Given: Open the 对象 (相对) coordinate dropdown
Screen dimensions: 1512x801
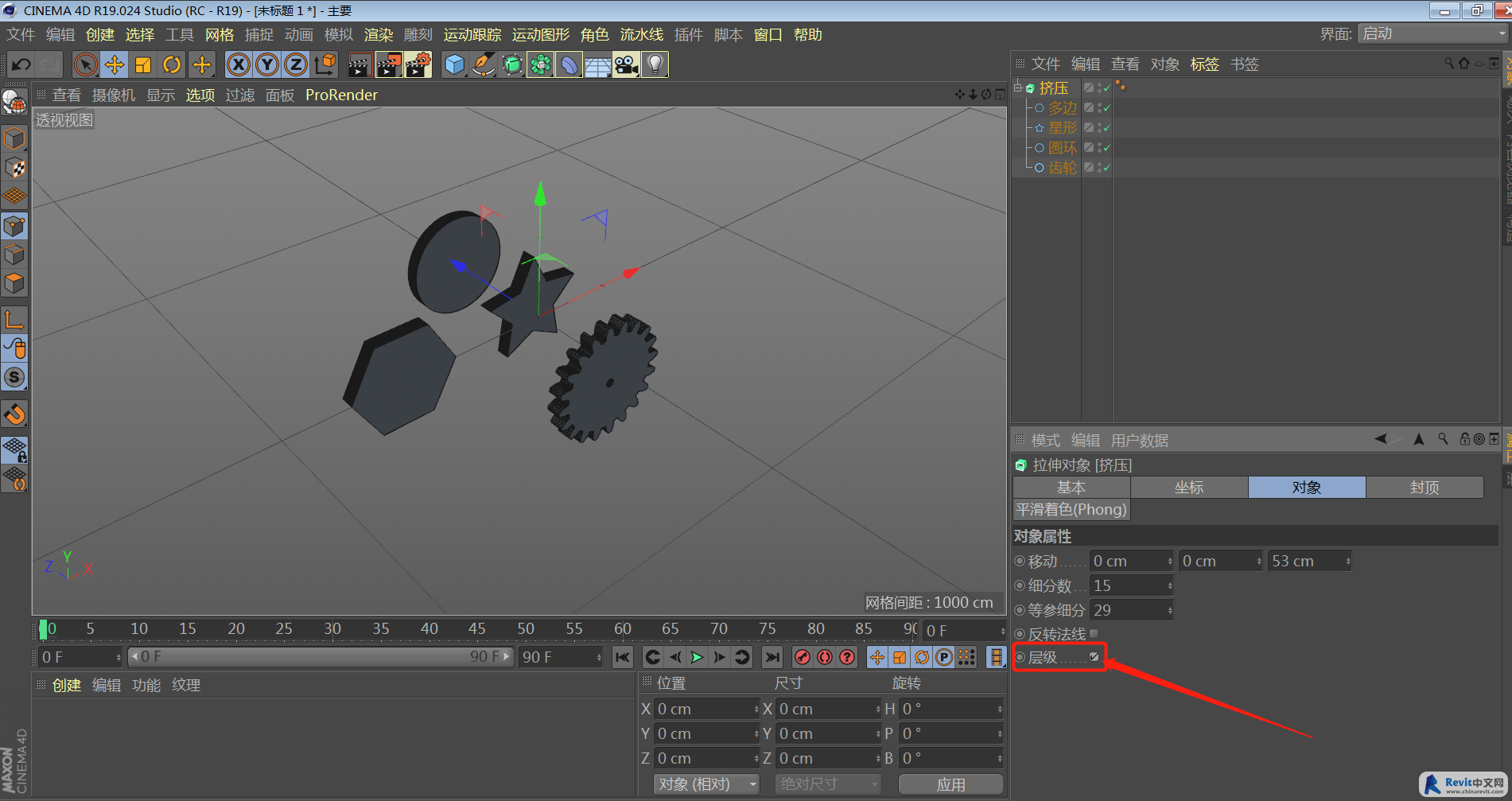Looking at the screenshot, I should pos(706,784).
